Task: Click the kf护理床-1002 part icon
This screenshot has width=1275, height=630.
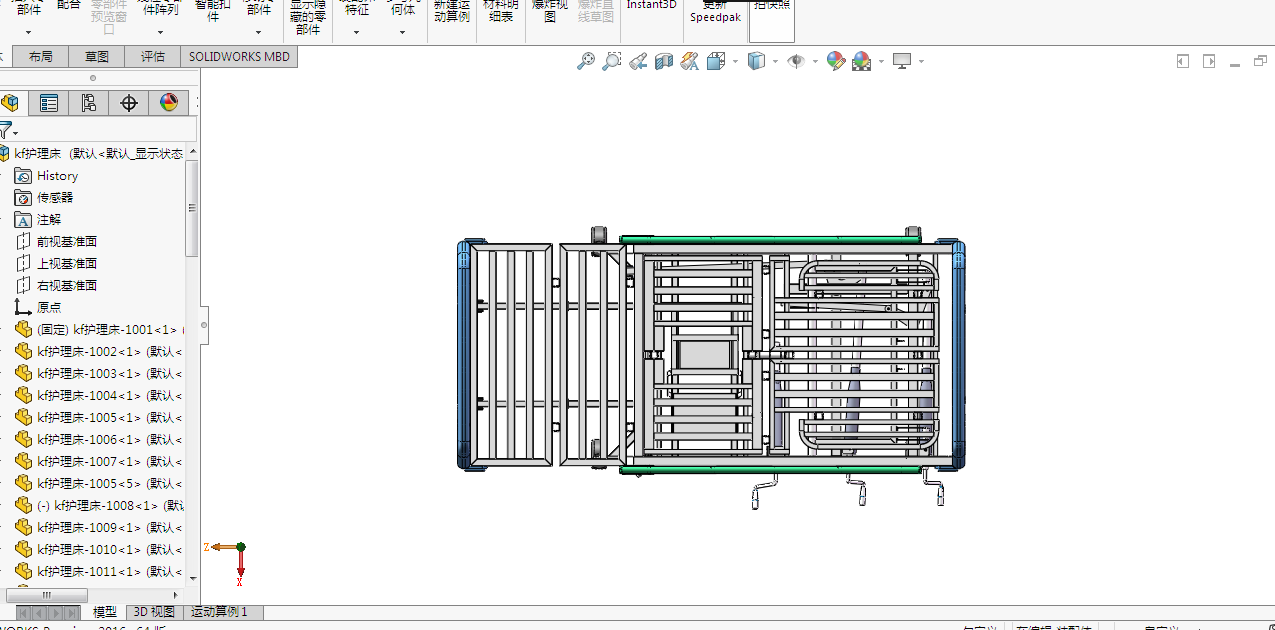Action: 24,352
